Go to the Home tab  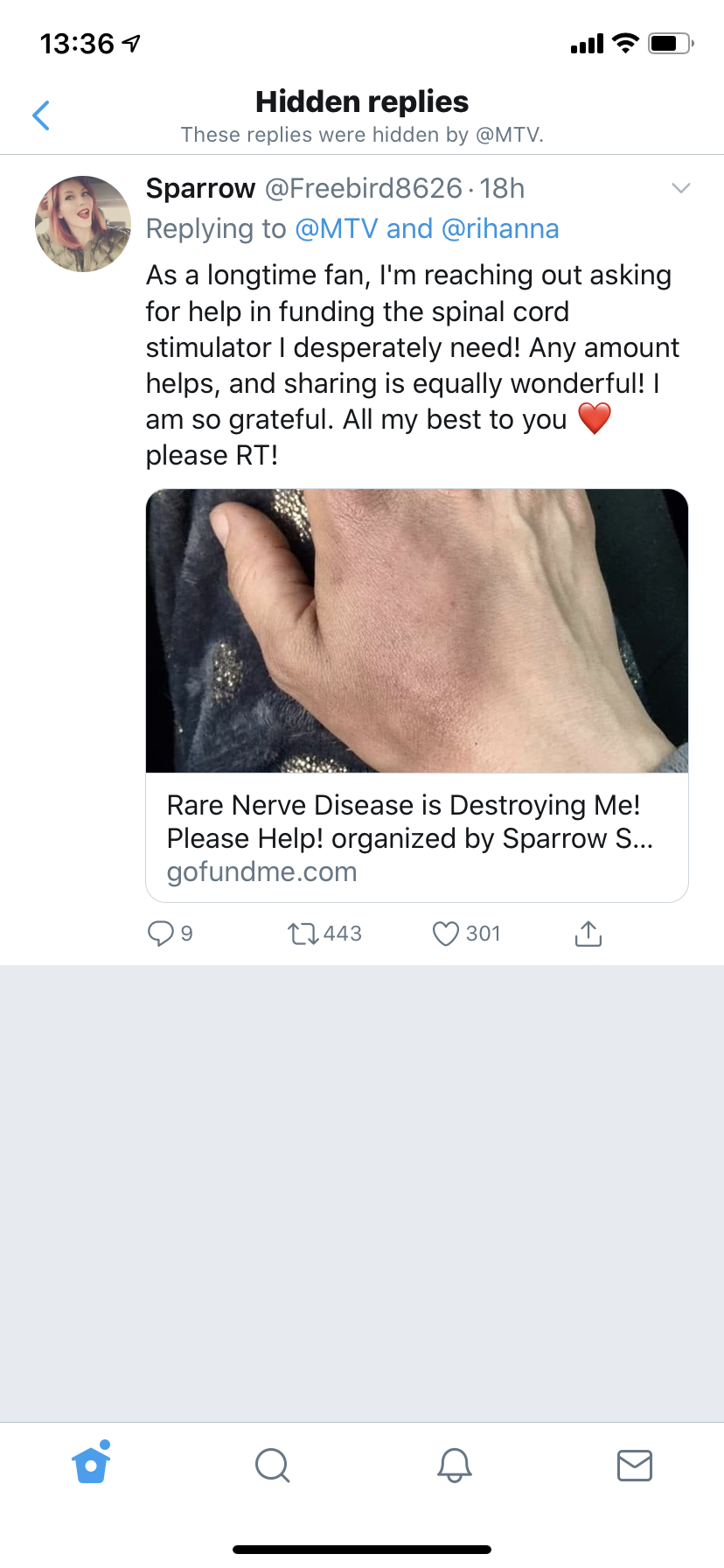[92, 1464]
